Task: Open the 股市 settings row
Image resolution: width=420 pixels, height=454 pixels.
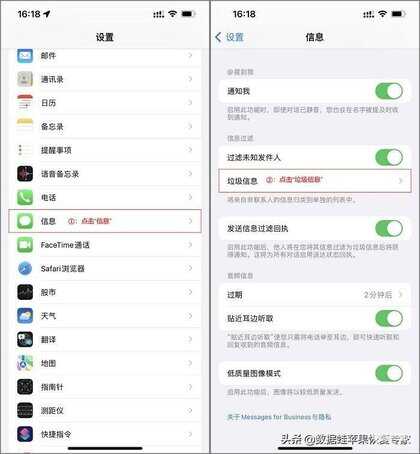Action: point(105,292)
